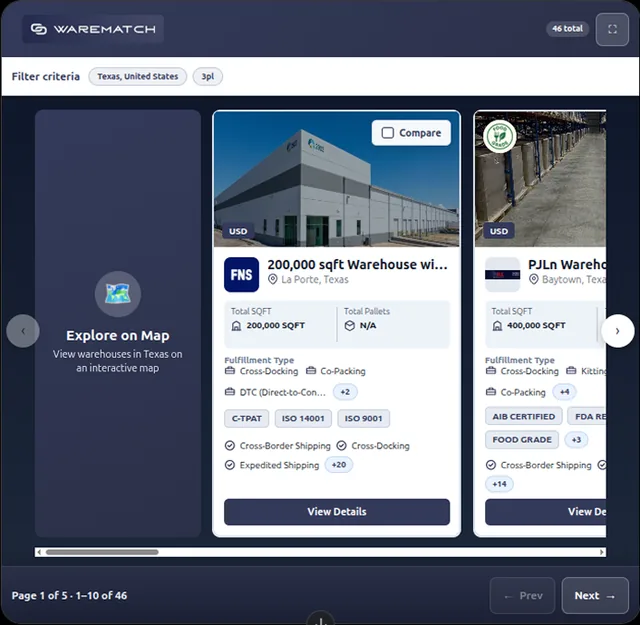Screen dimensions: 640x625
Task: Go to the Next results page
Action: click(x=595, y=596)
